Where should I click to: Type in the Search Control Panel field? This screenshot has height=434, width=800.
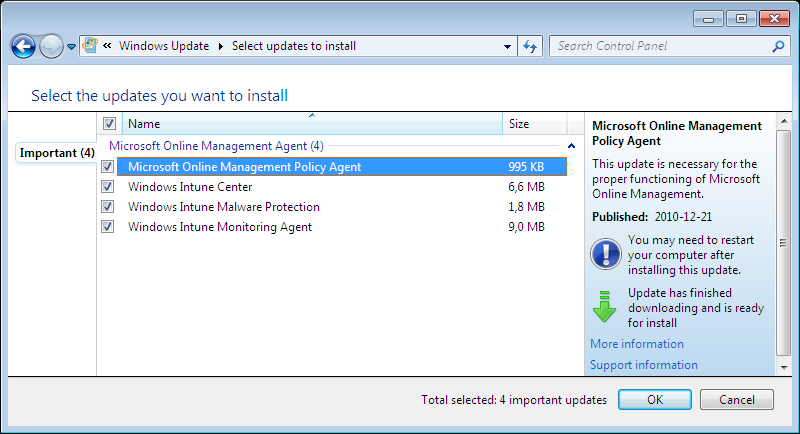click(660, 46)
